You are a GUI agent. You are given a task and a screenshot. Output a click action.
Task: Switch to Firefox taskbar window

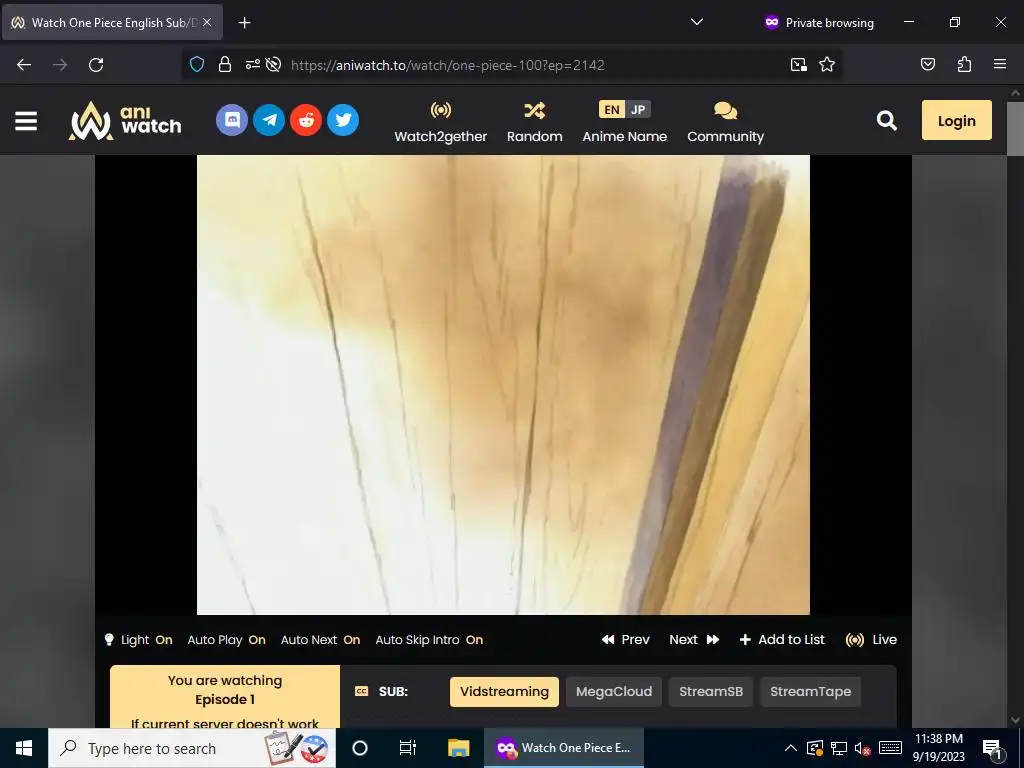pos(564,748)
